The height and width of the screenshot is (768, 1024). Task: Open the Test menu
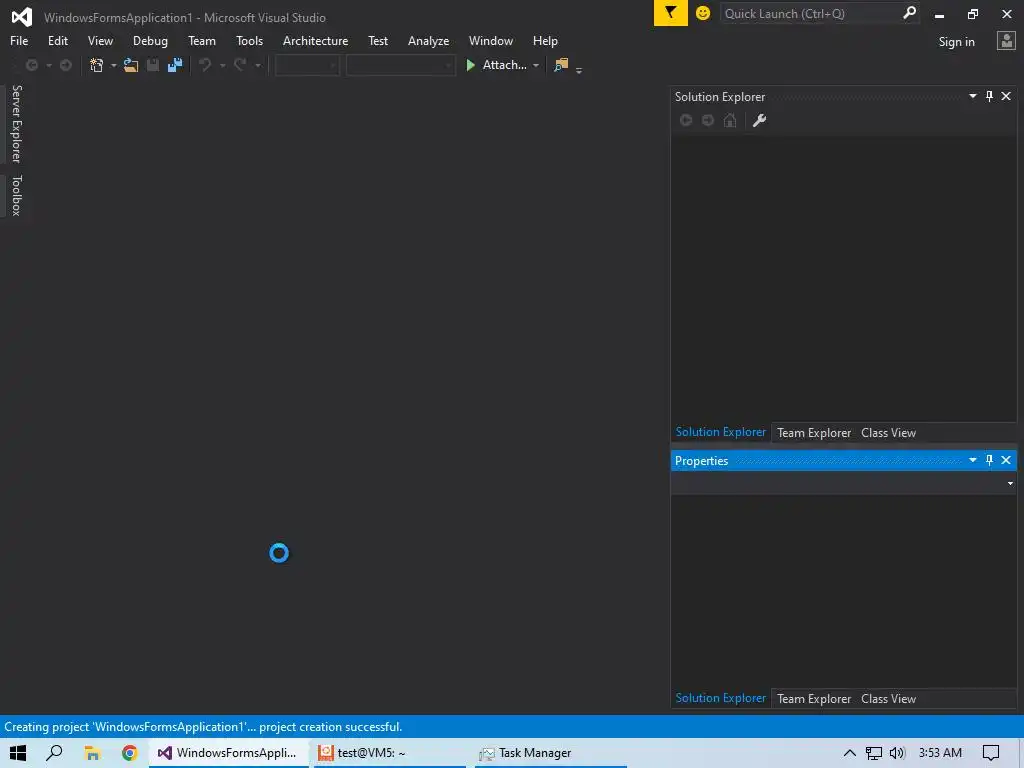tap(377, 40)
